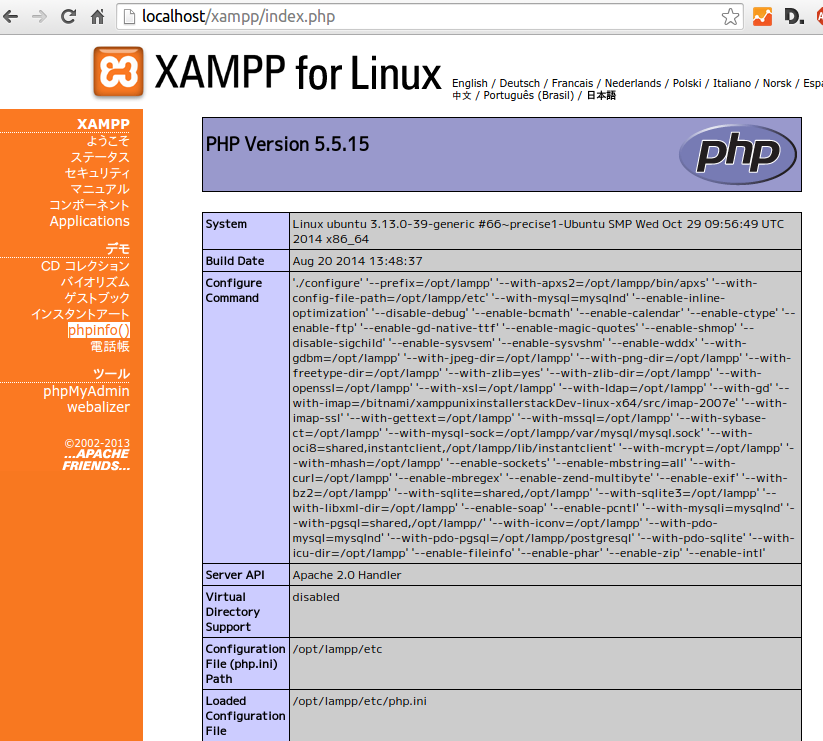Viewport: 823px width, 741px height.
Task: Click the 'Server API' row label
Action: 235,575
